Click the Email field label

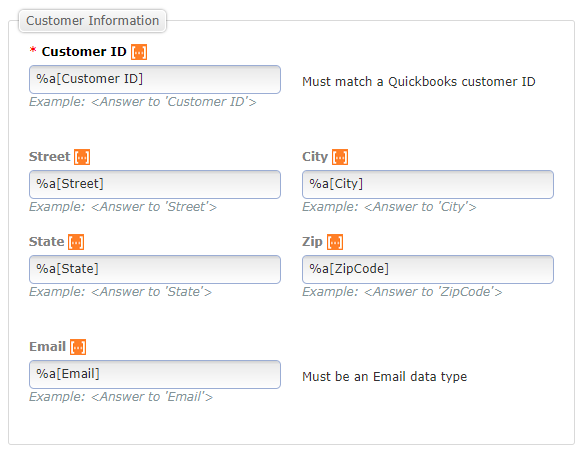pyautogui.click(x=48, y=347)
